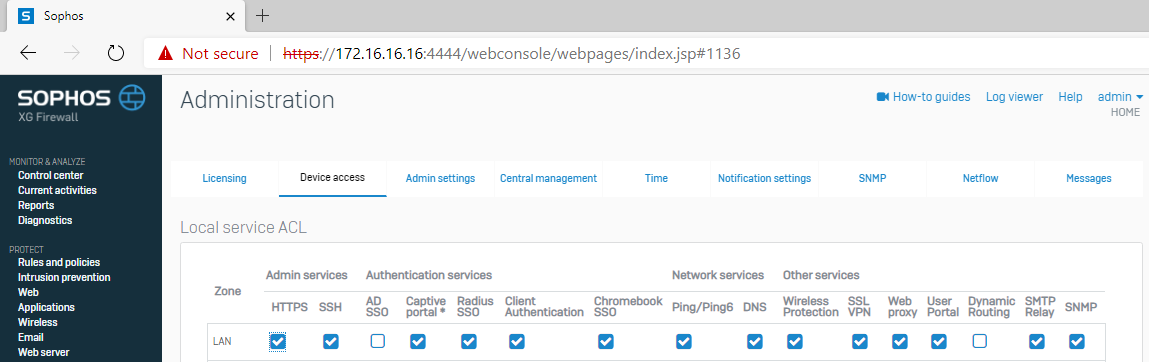
Task: Click the Authentication services group header
Action: (429, 276)
